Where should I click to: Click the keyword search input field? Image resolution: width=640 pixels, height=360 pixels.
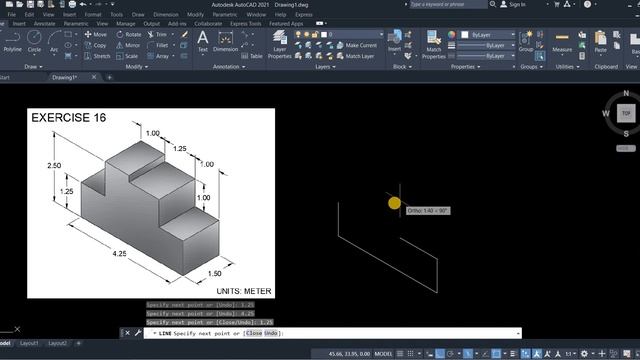[448, 4]
